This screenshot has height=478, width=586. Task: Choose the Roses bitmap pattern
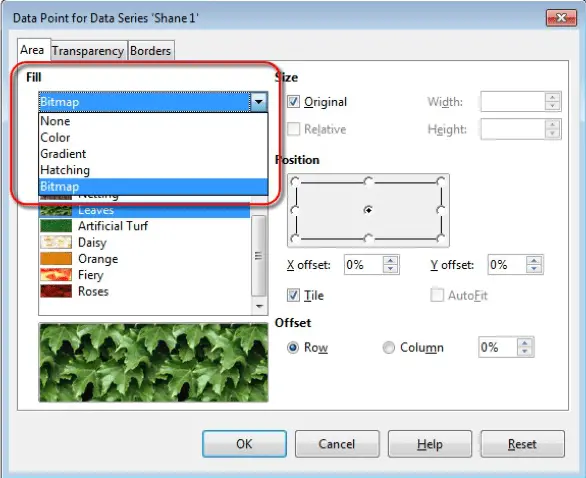tap(145, 291)
